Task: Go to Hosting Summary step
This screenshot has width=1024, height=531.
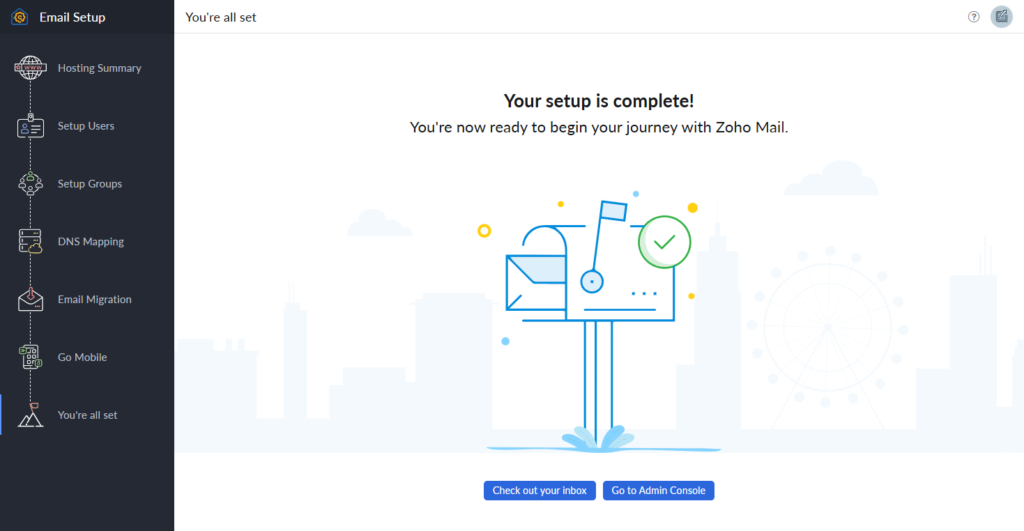Action: pos(99,68)
